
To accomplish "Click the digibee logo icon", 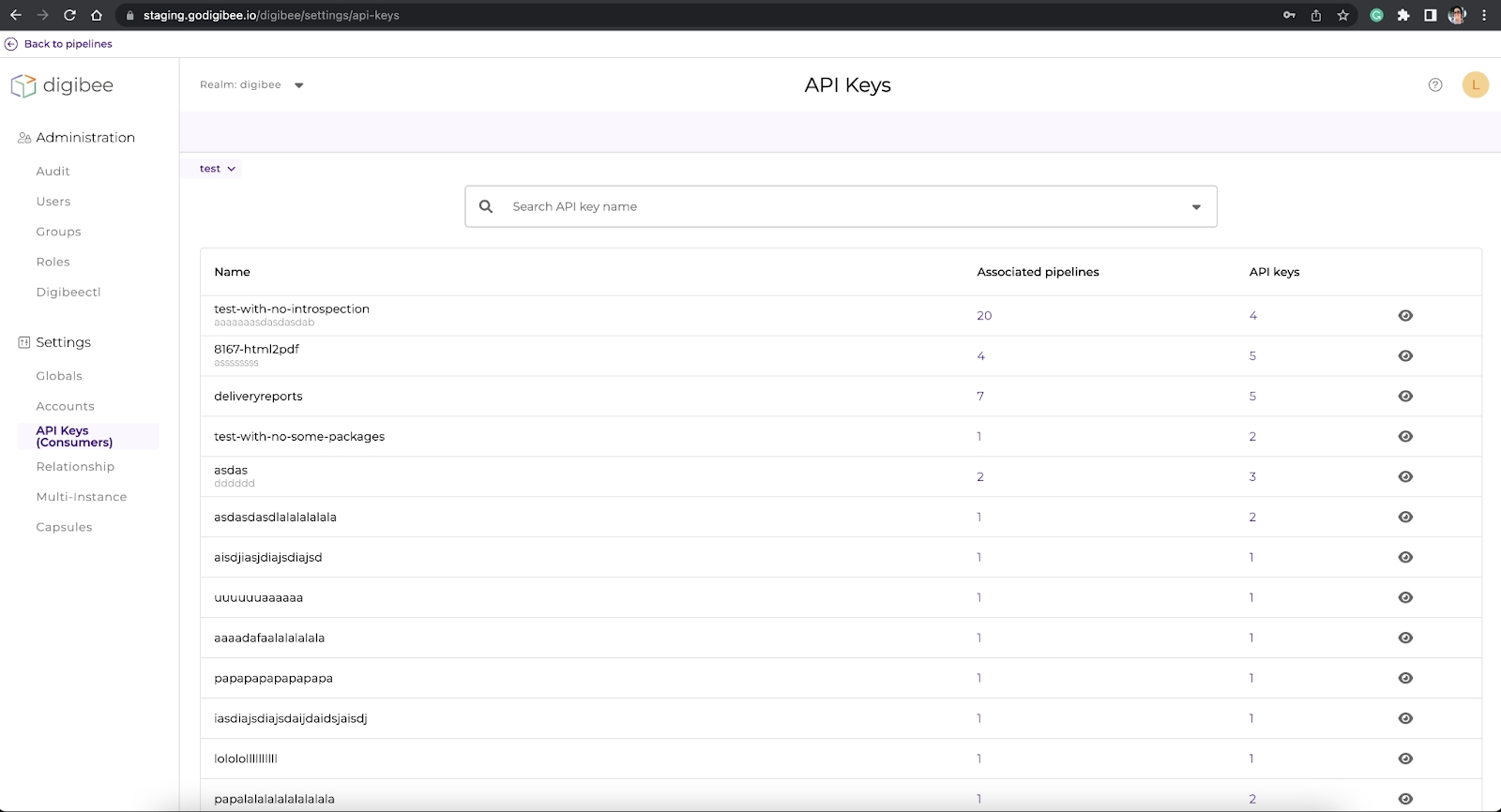I will point(23,86).
